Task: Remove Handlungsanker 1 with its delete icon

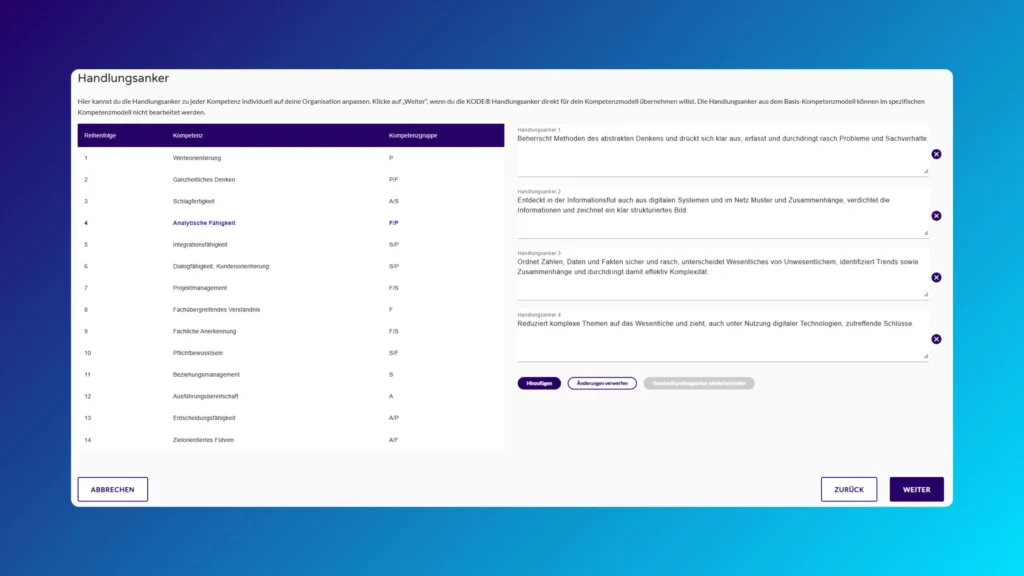Action: tap(936, 154)
